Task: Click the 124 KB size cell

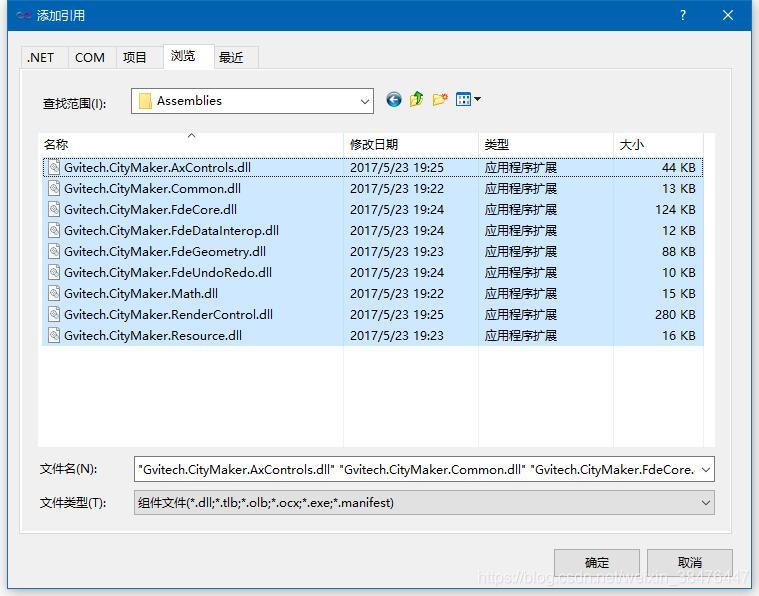Action: (675, 210)
